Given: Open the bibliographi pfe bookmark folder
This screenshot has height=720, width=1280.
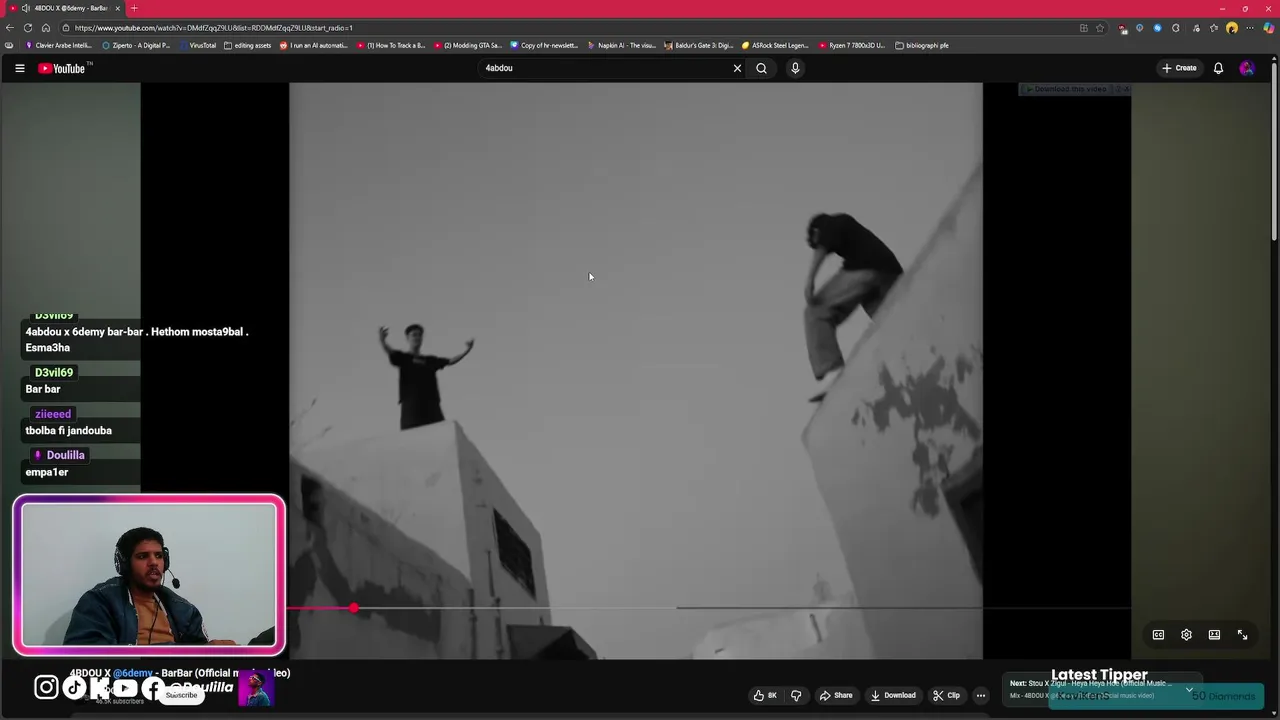Looking at the screenshot, I should coord(922,45).
